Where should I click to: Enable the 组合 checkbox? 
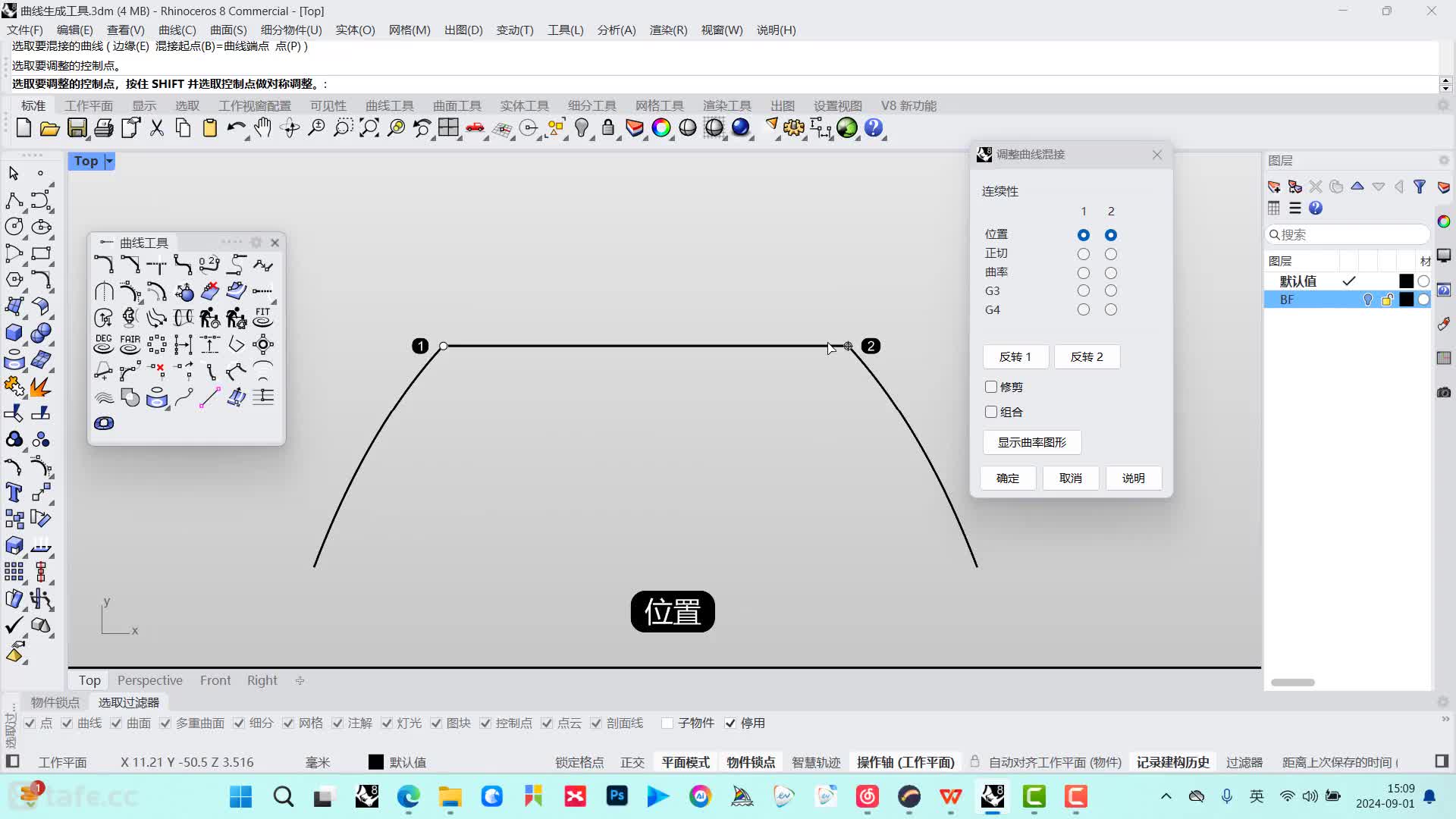click(x=991, y=412)
